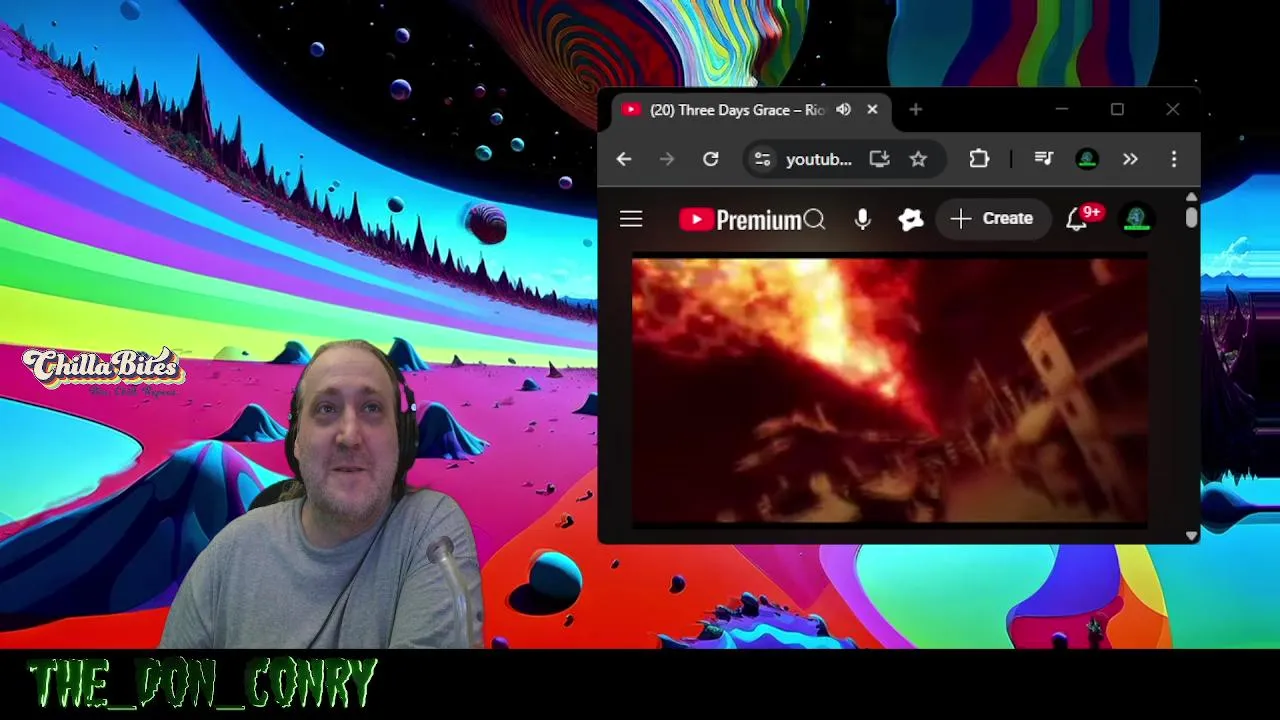Screen dimensions: 1280x720
Task: Close the Three Days Grace tab
Action: [872, 110]
